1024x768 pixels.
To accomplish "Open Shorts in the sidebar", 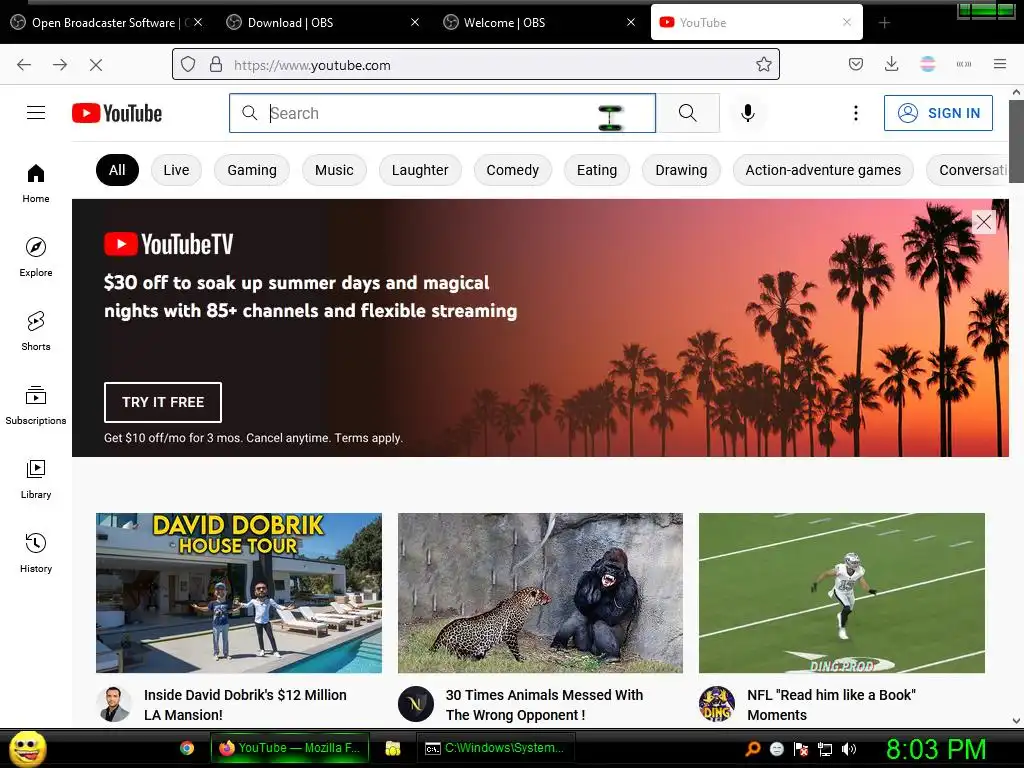I will click(x=36, y=331).
